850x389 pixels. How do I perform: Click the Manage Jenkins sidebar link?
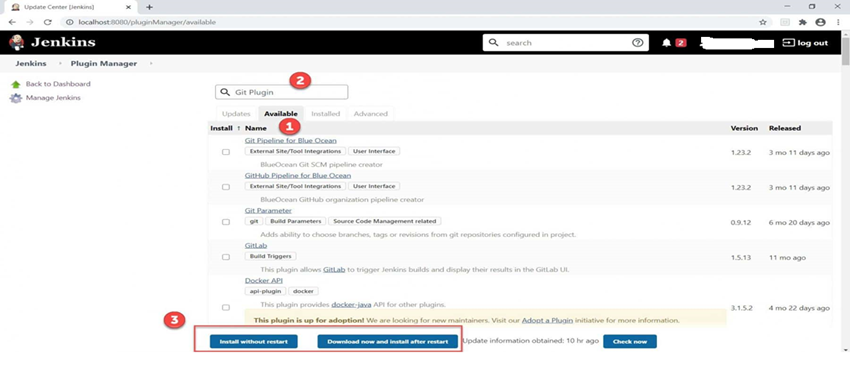click(x=53, y=98)
